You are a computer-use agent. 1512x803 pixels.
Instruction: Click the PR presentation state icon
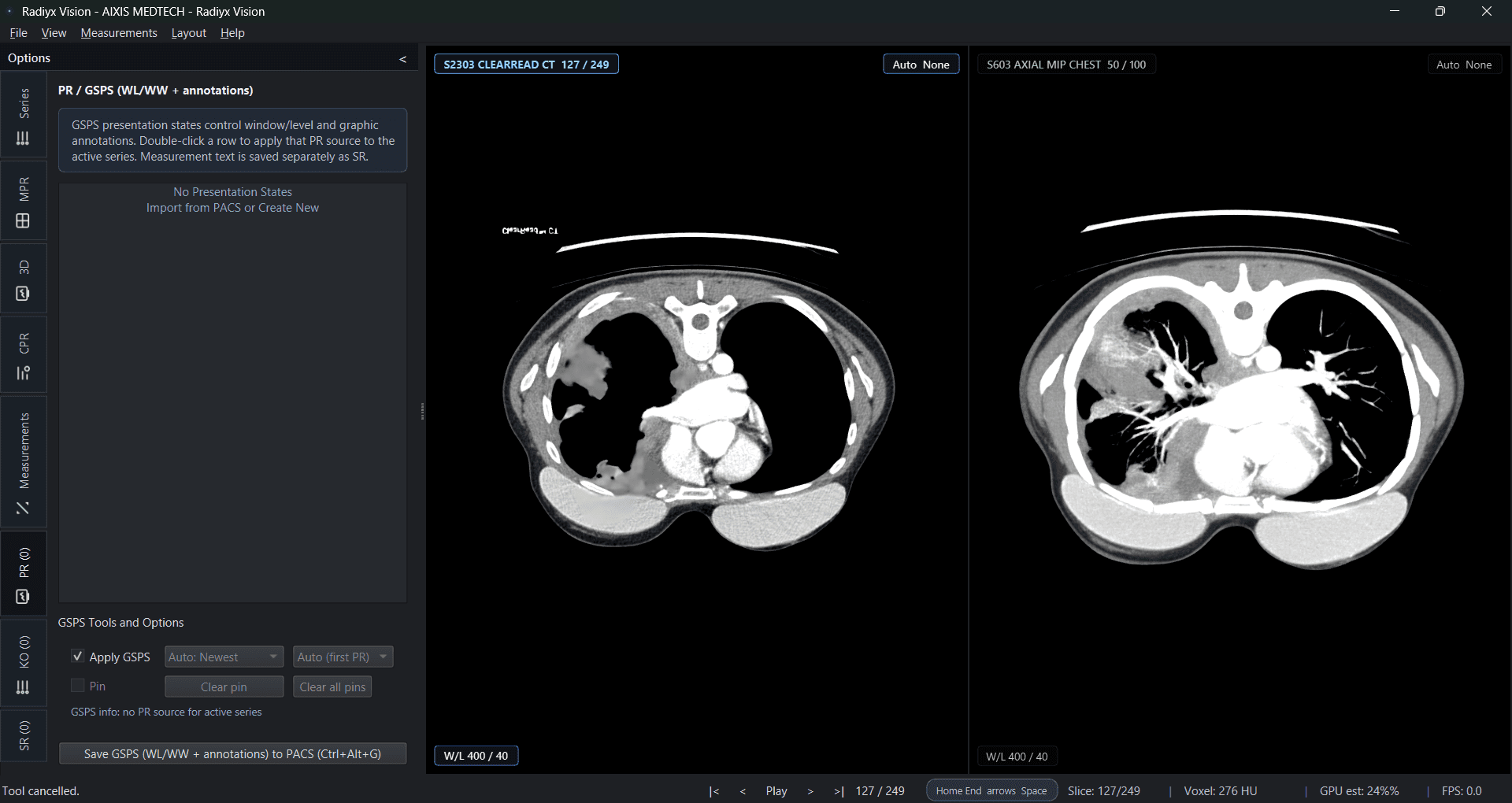pyautogui.click(x=23, y=597)
